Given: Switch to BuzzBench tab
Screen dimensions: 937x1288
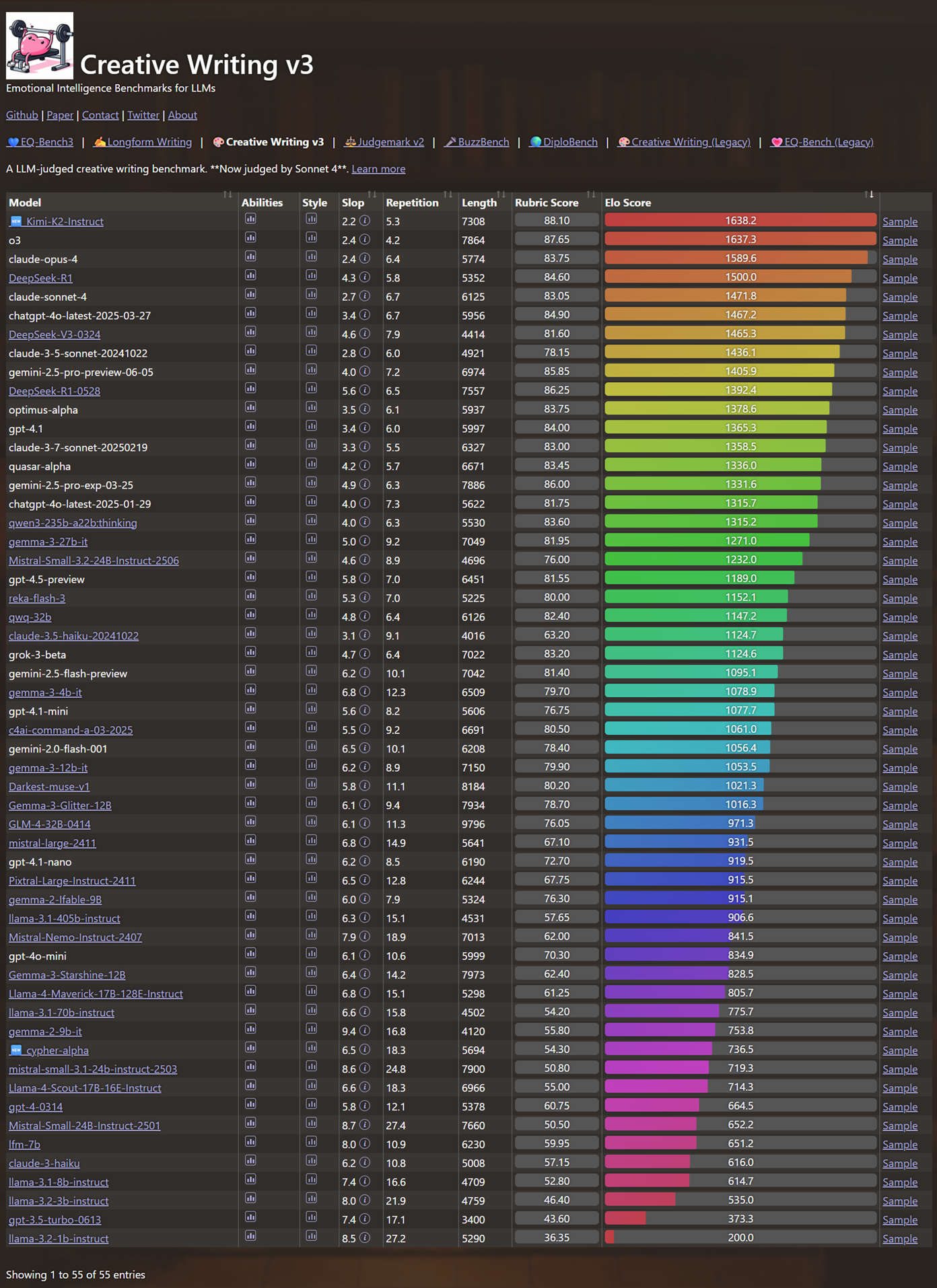Looking at the screenshot, I should click(477, 142).
